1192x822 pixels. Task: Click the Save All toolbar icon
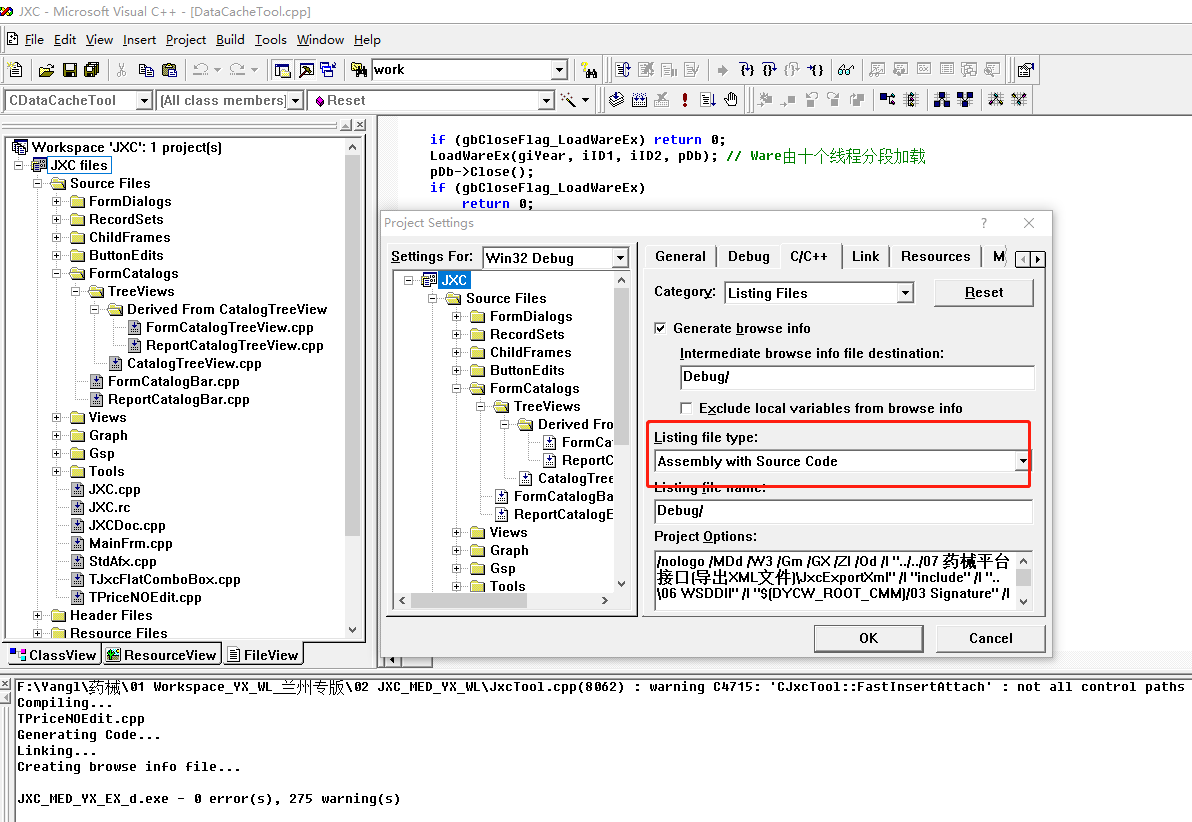coord(92,70)
